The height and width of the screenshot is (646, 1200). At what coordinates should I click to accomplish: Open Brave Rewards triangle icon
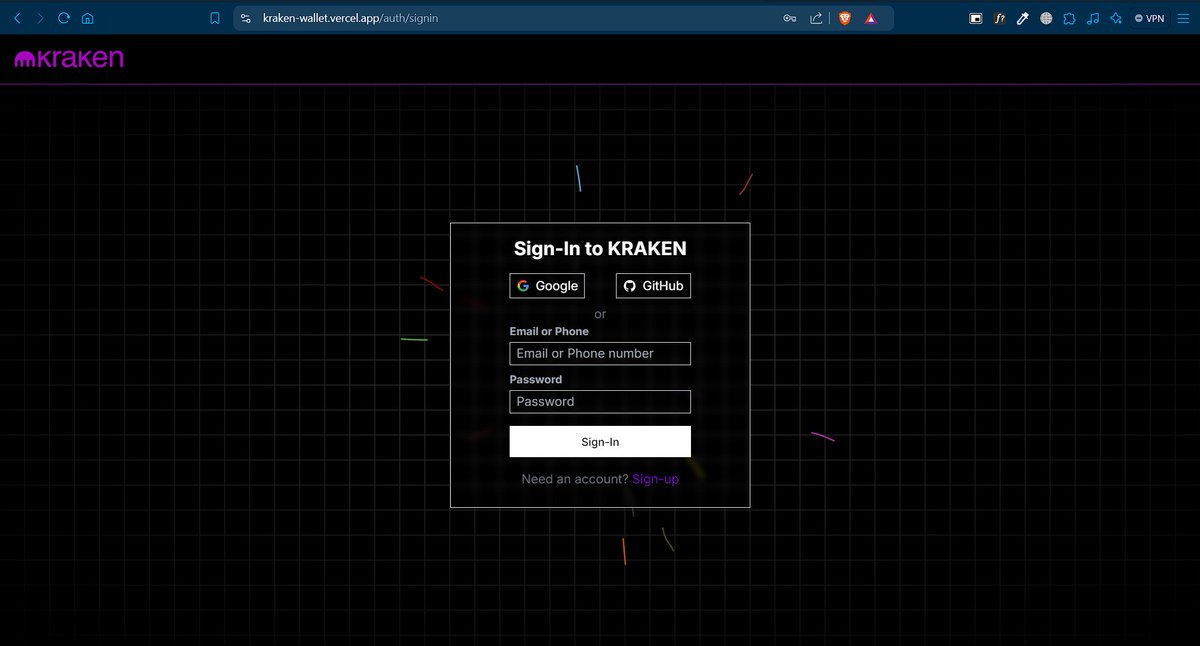[x=871, y=18]
